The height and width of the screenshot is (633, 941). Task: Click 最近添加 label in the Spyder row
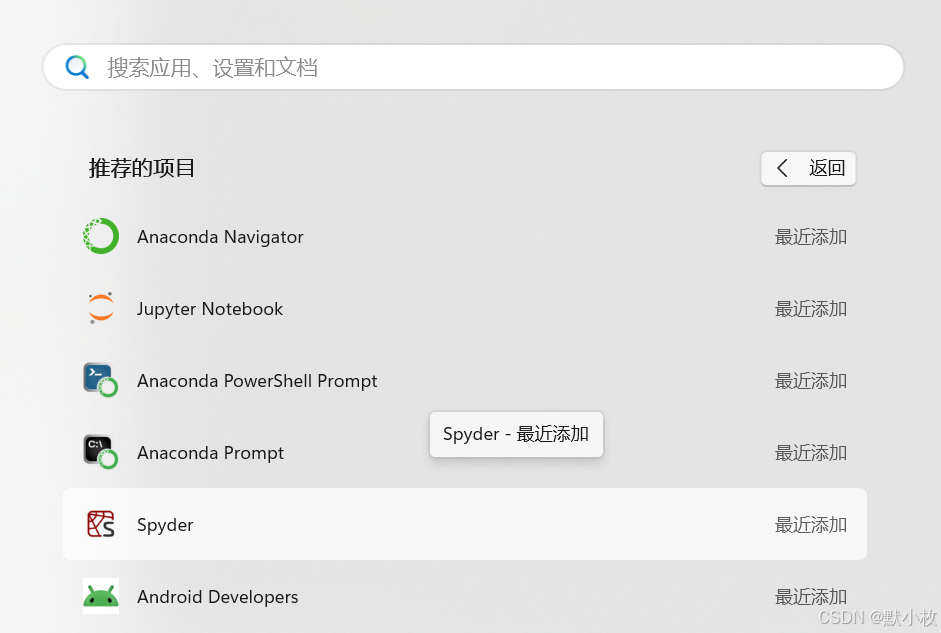[811, 525]
